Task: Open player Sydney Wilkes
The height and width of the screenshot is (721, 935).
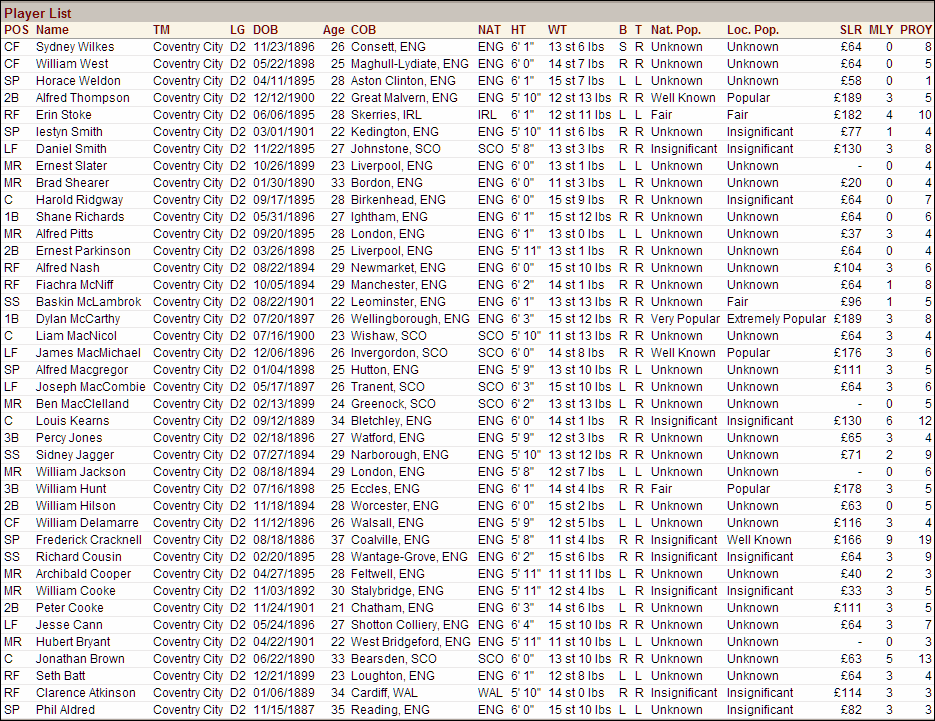Action: click(75, 47)
